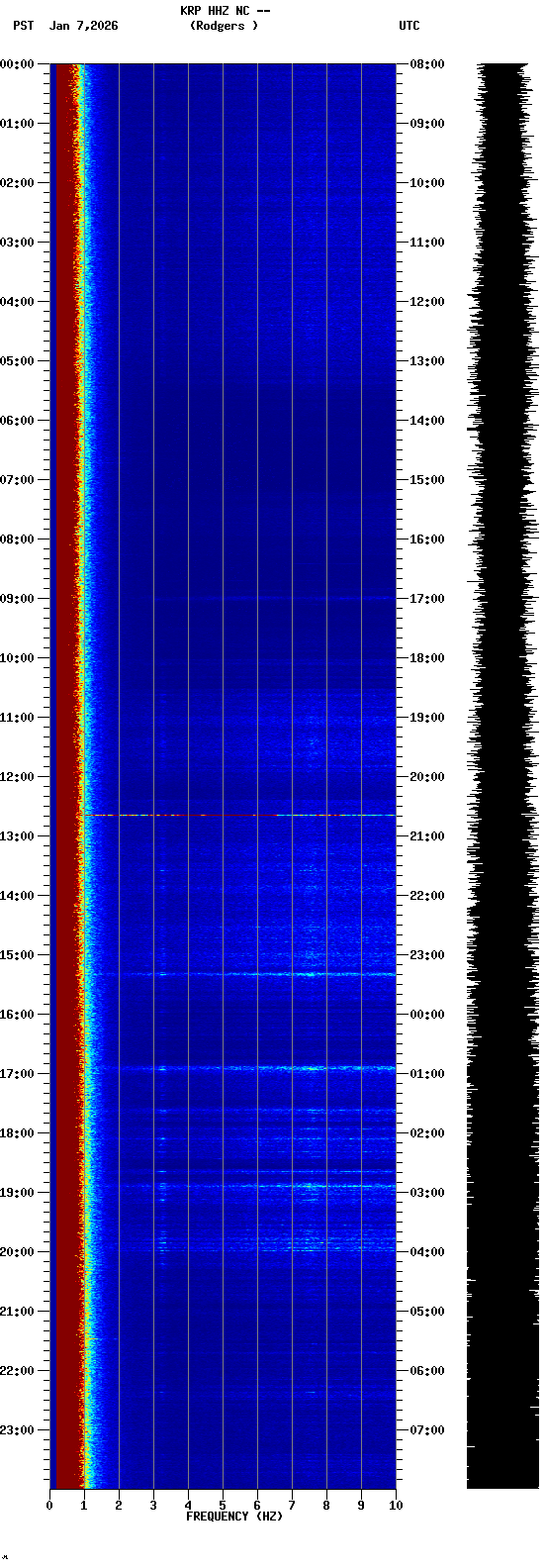Screen dimensions: 546x1568
Task: Click the FREQUENCY (HZ) axis label
Action: (x=234, y=1517)
